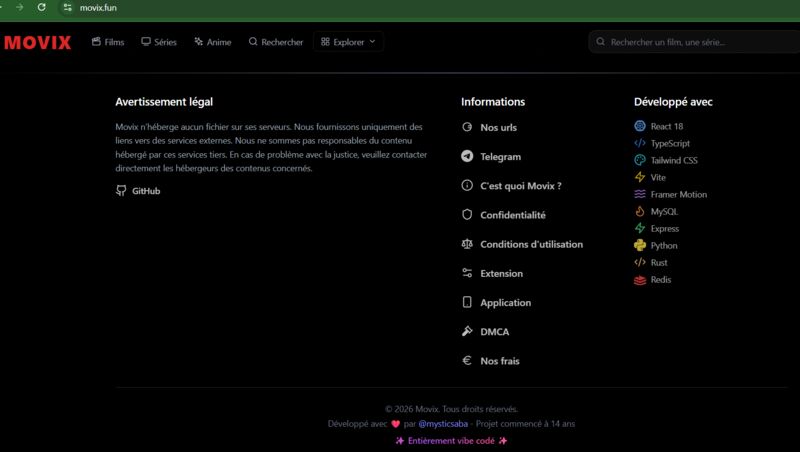Open the Application link
800x452 pixels.
point(496,303)
